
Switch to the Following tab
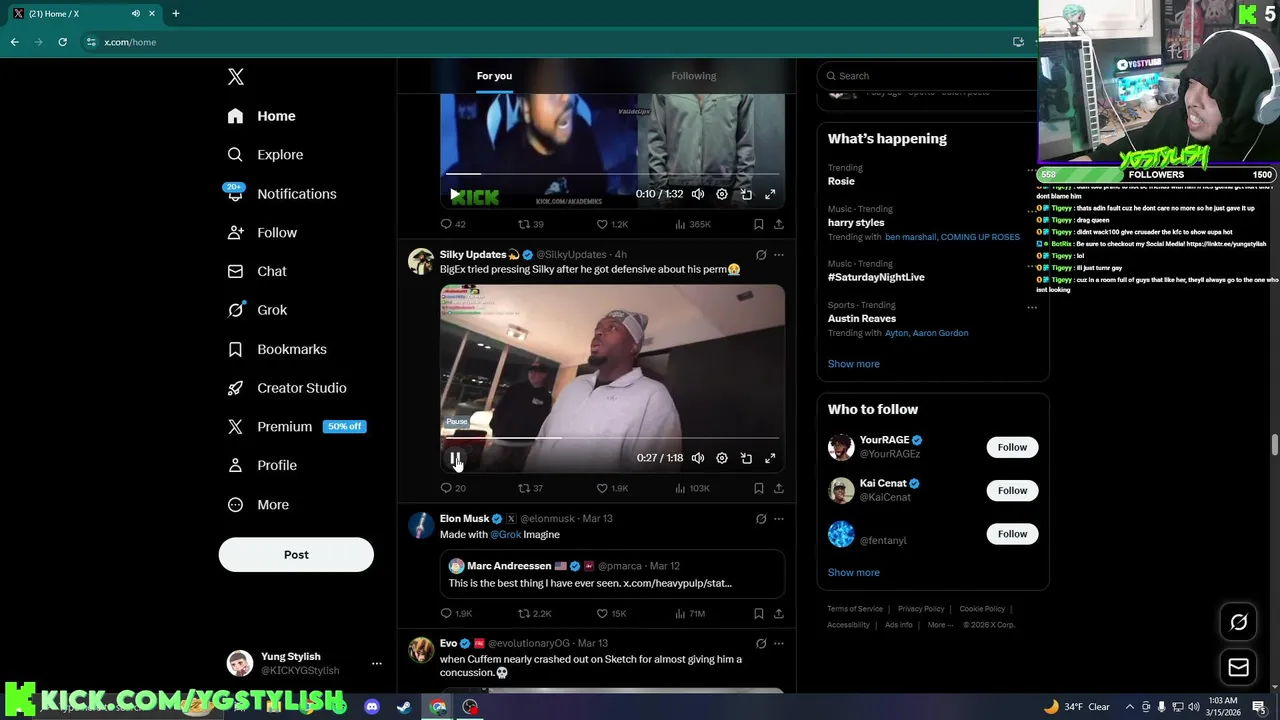693,76
